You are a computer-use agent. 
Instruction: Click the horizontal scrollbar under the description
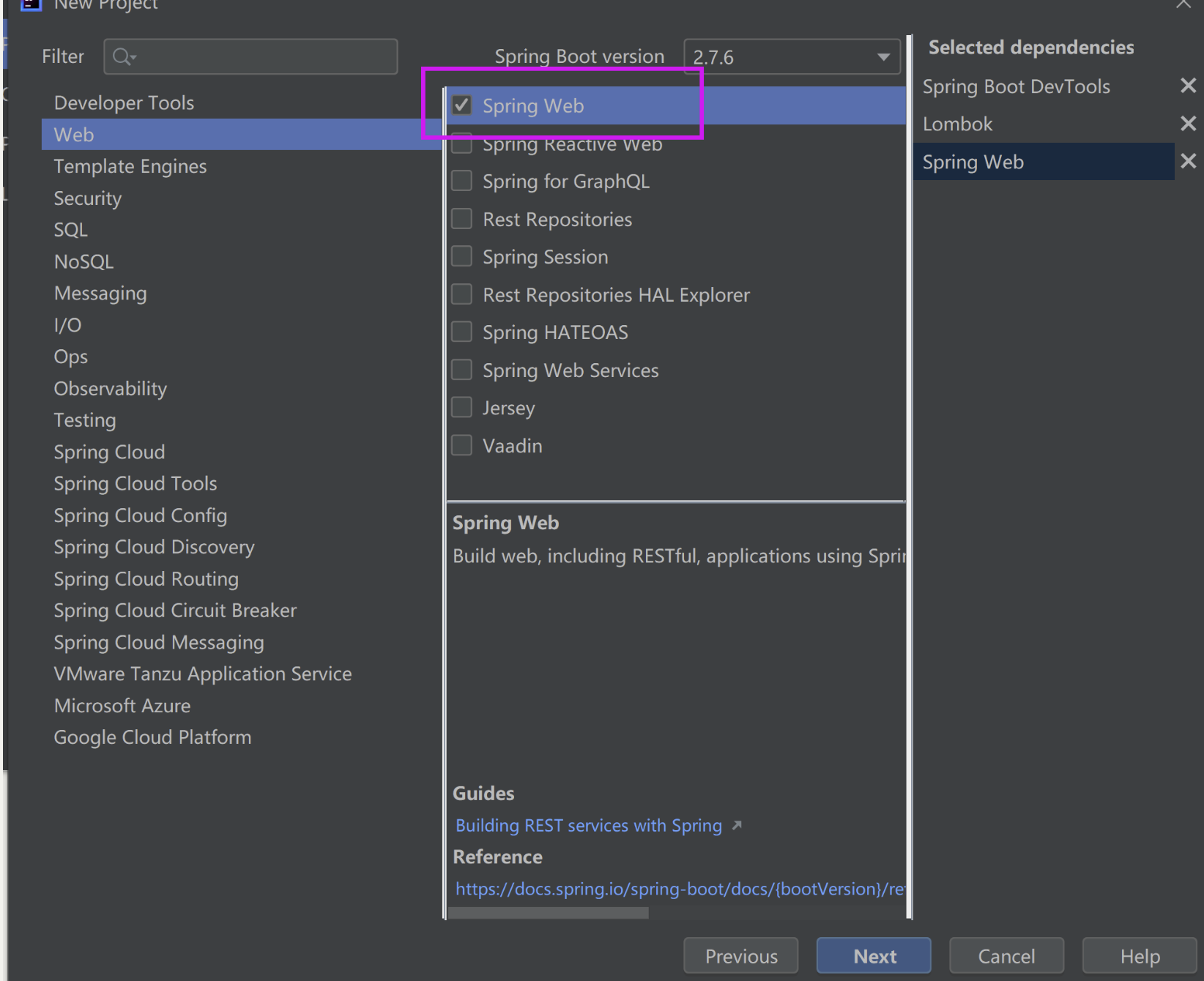[x=549, y=913]
